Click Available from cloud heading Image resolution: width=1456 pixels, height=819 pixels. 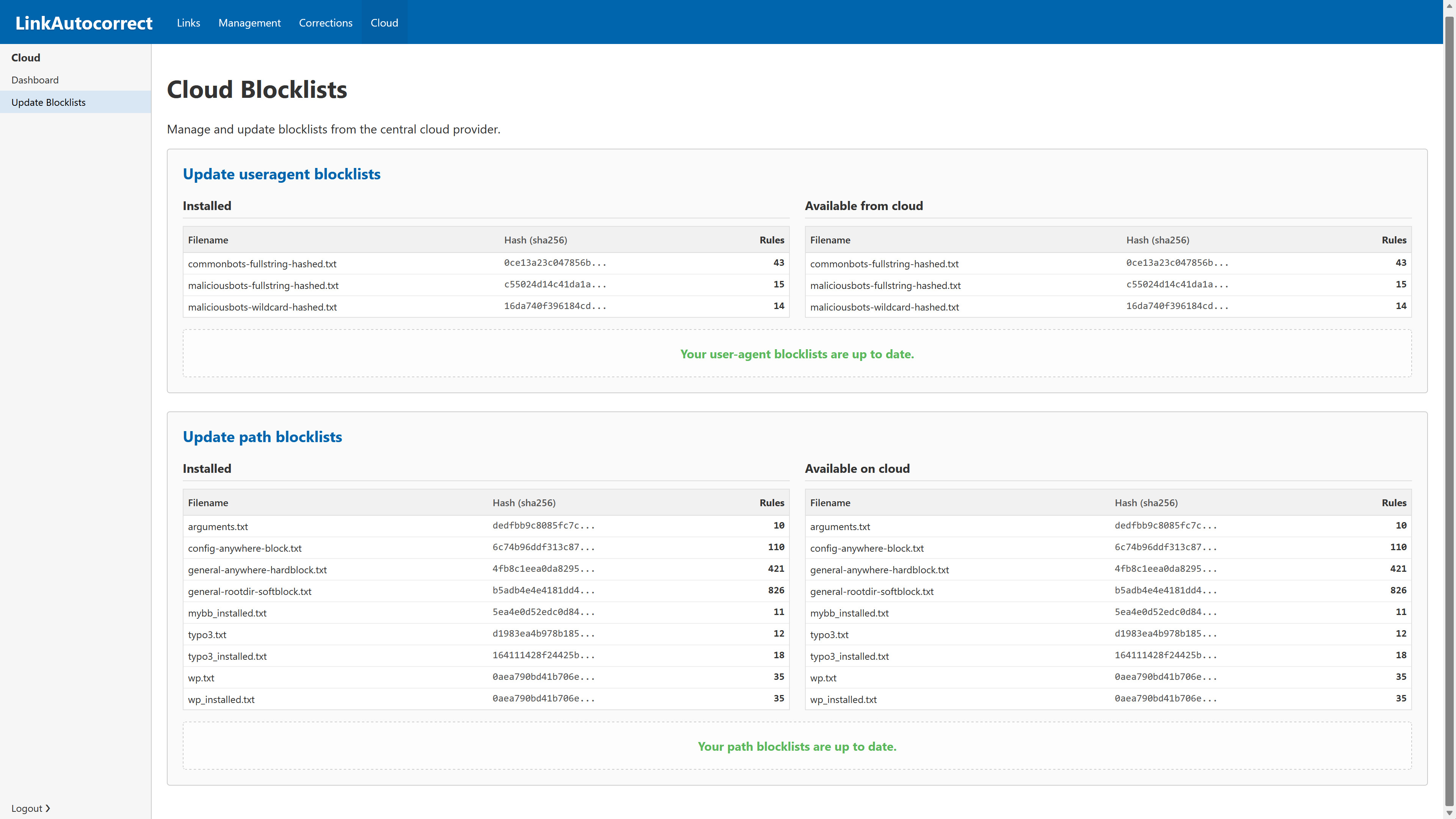coord(864,206)
